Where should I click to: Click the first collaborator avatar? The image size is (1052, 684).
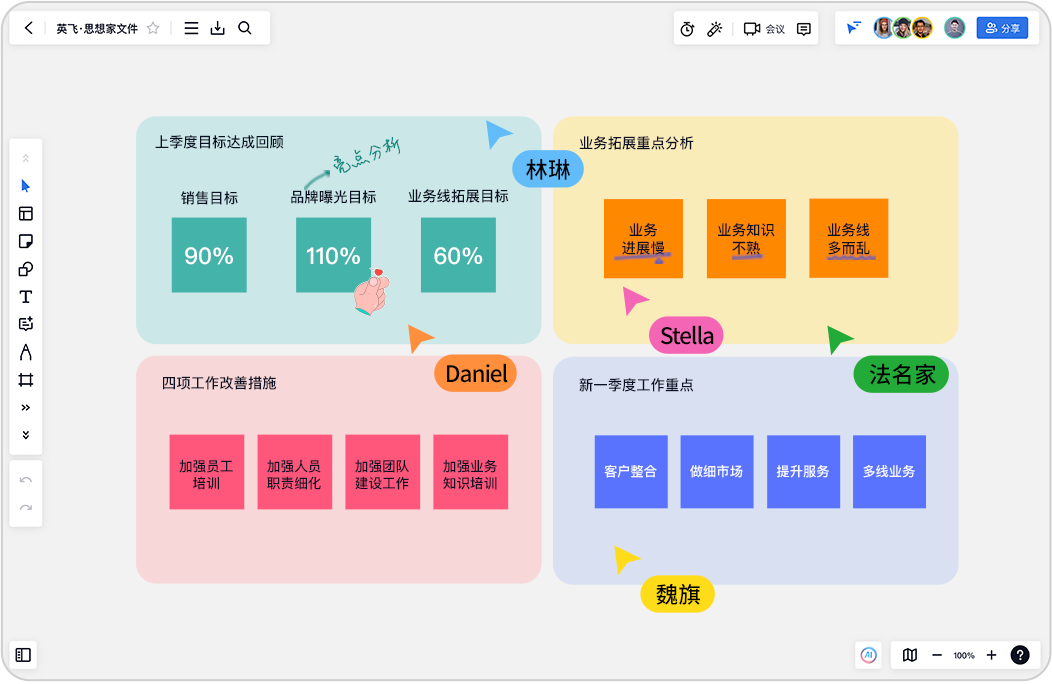click(884, 28)
